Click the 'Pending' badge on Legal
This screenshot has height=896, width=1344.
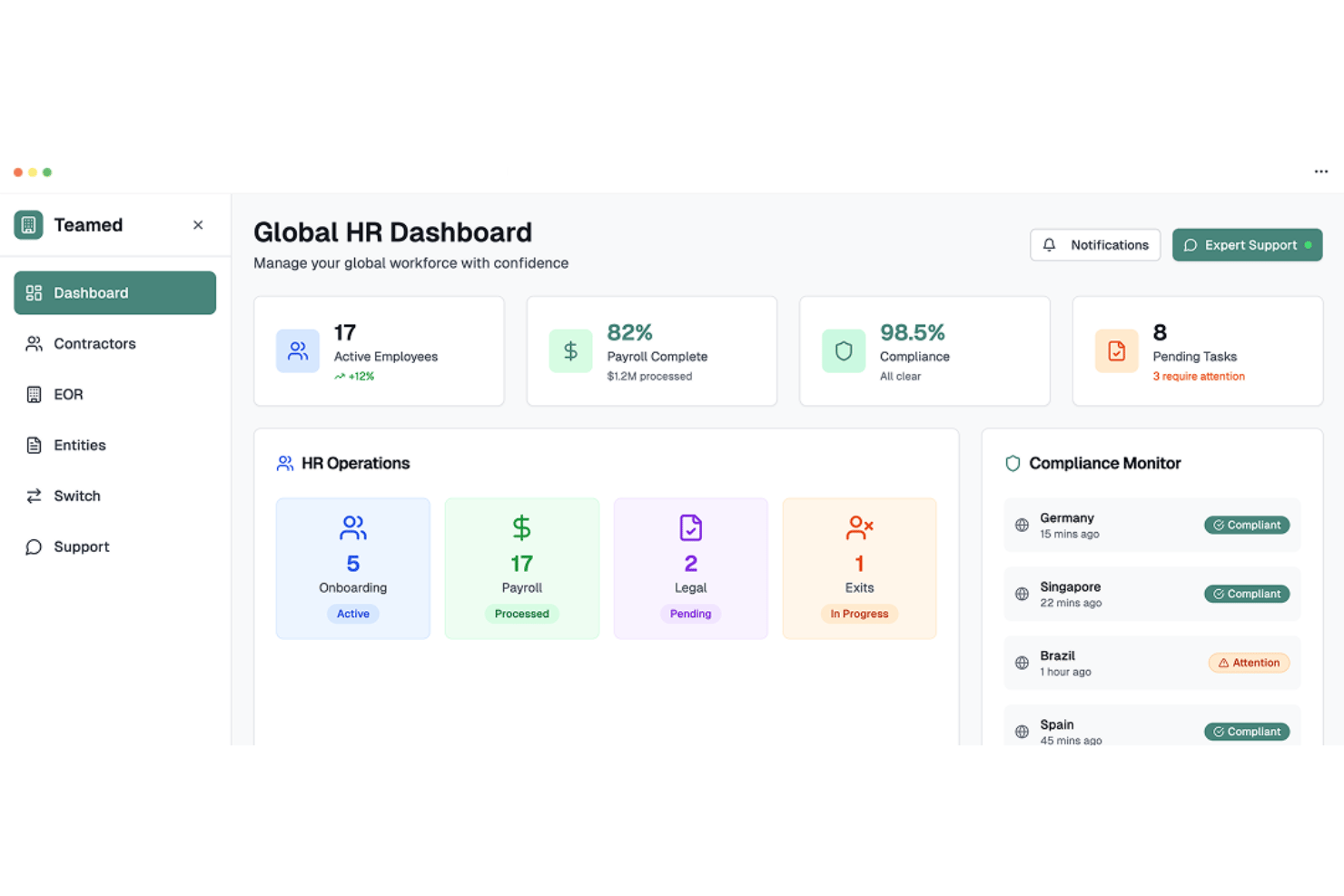coord(691,614)
